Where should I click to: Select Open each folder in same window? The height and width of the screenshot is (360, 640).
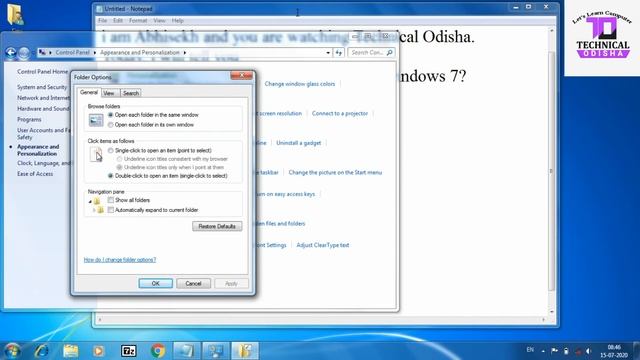coord(111,115)
